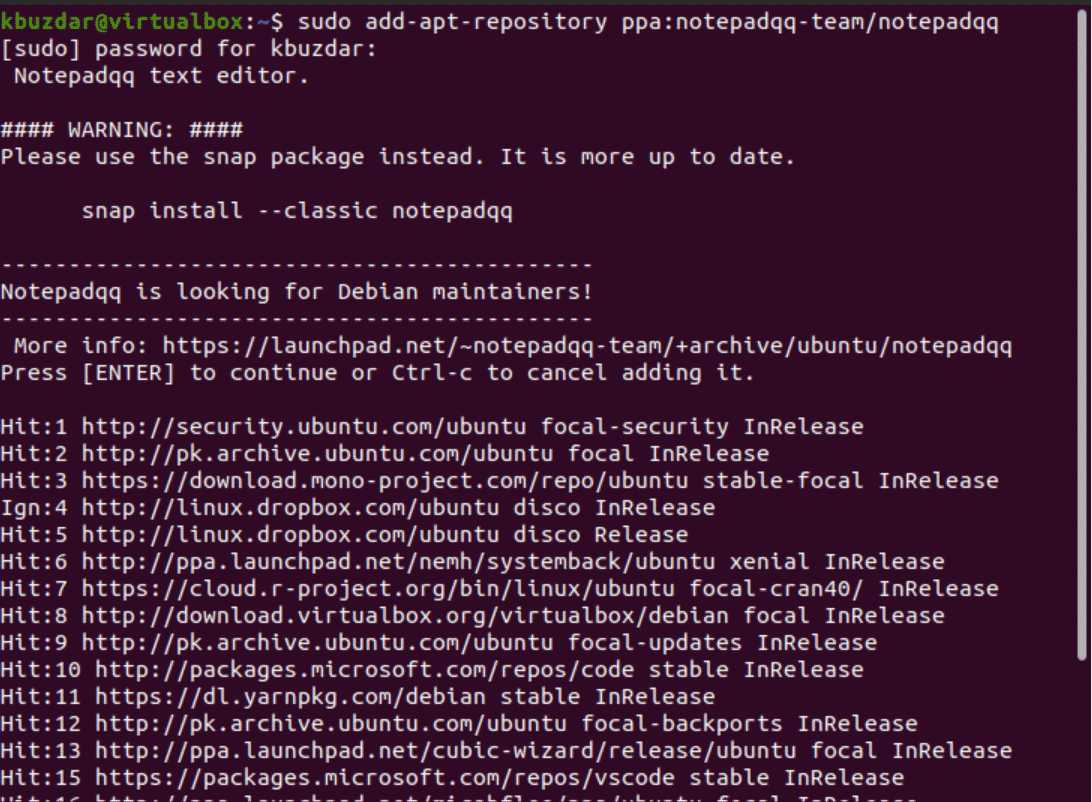
Task: Click the download.mono-project.com repo URL
Action: click(x=384, y=481)
